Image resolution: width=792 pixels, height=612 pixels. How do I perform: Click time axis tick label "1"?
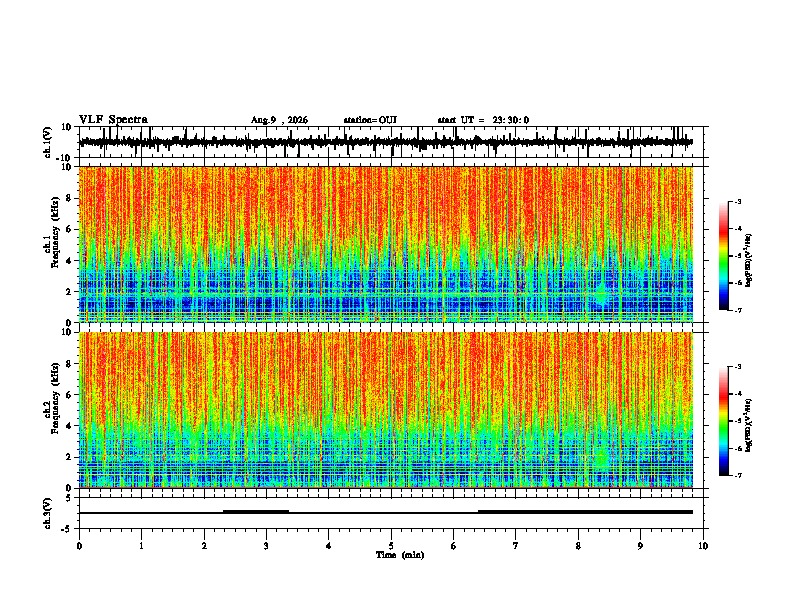point(141,546)
